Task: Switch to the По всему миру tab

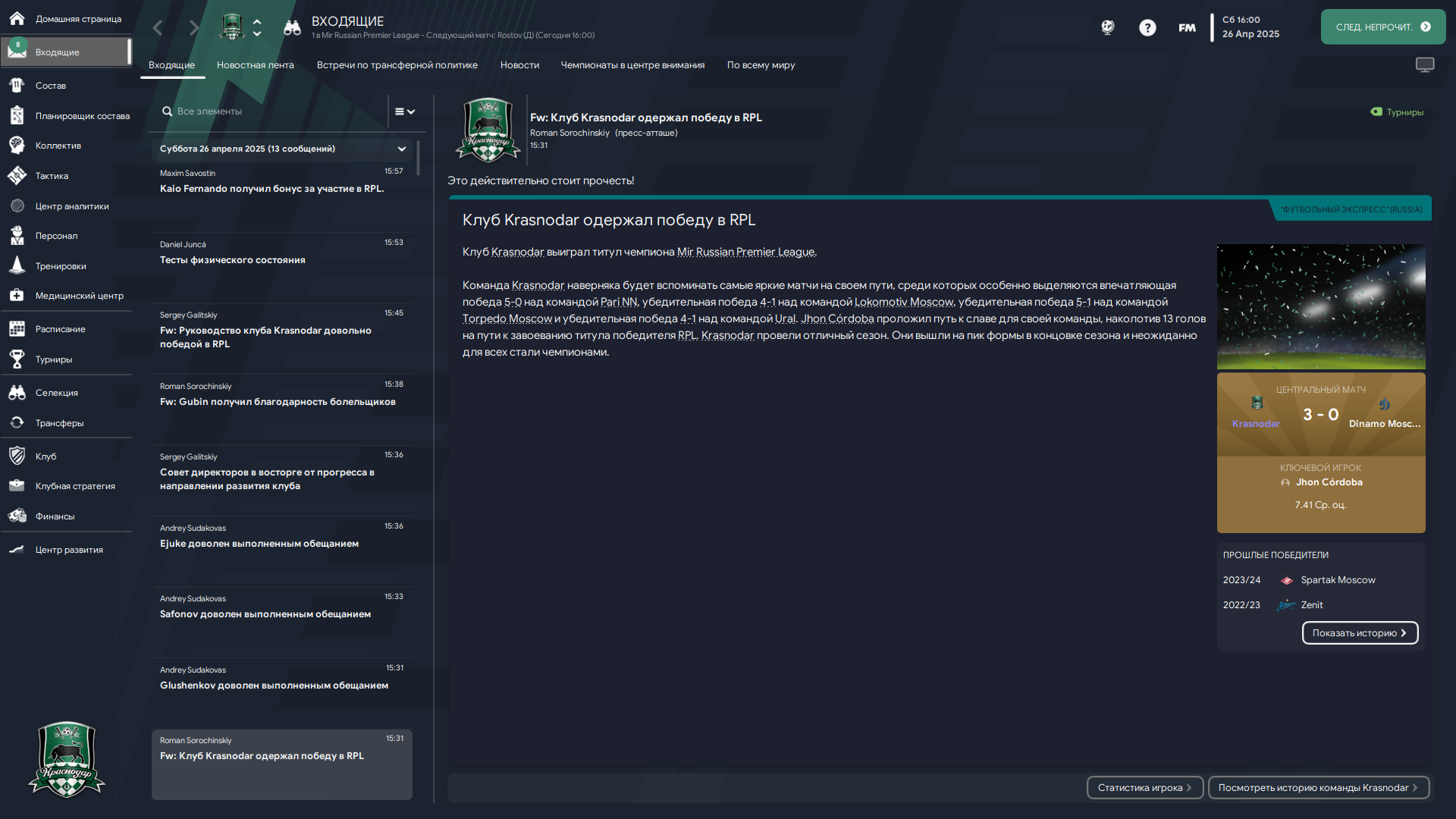Action: pyautogui.click(x=761, y=65)
